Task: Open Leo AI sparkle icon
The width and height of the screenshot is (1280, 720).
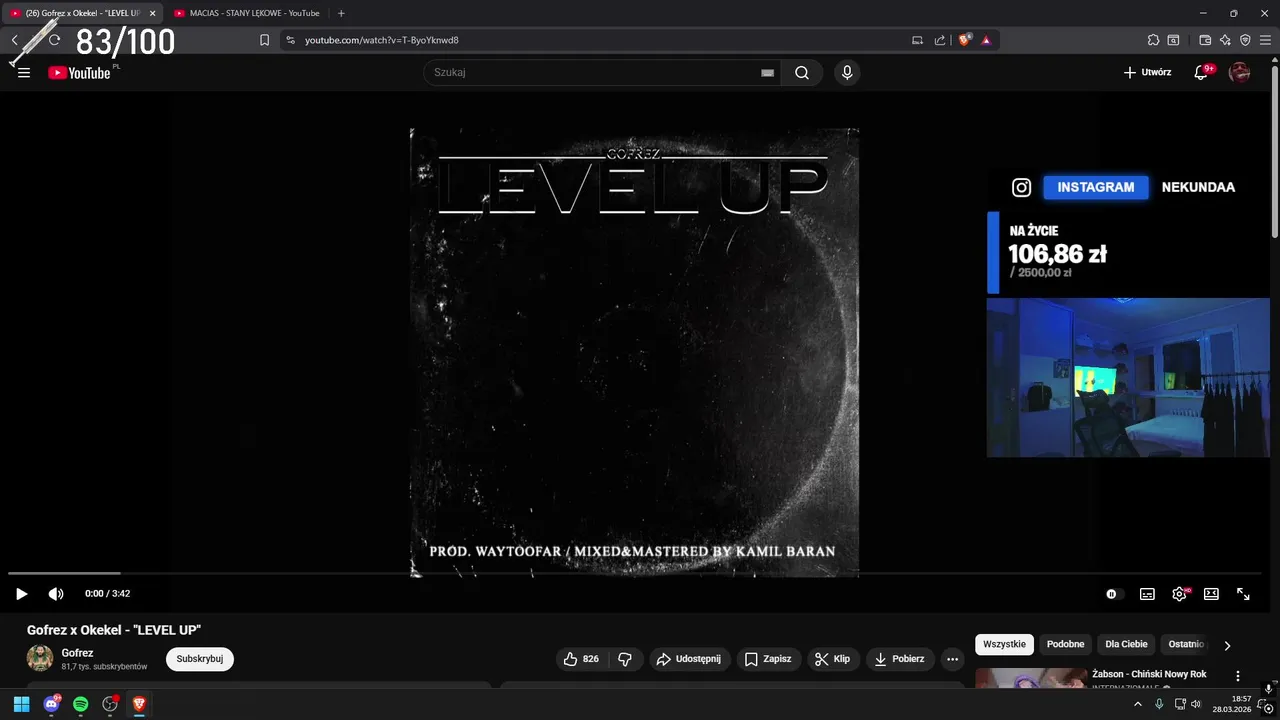Action: [1225, 40]
